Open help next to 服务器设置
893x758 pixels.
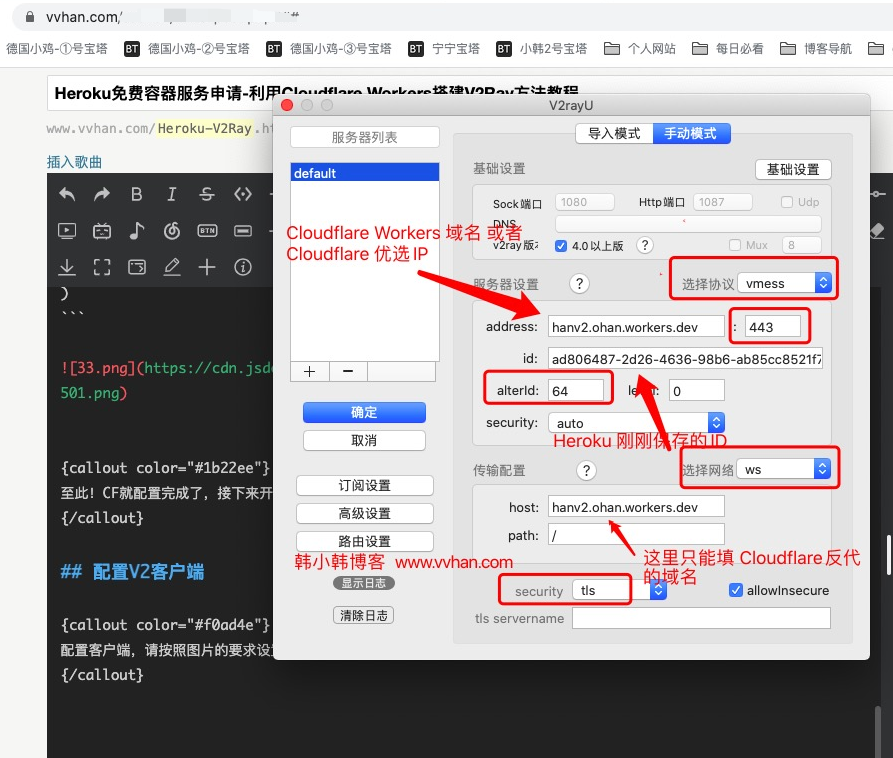579,284
